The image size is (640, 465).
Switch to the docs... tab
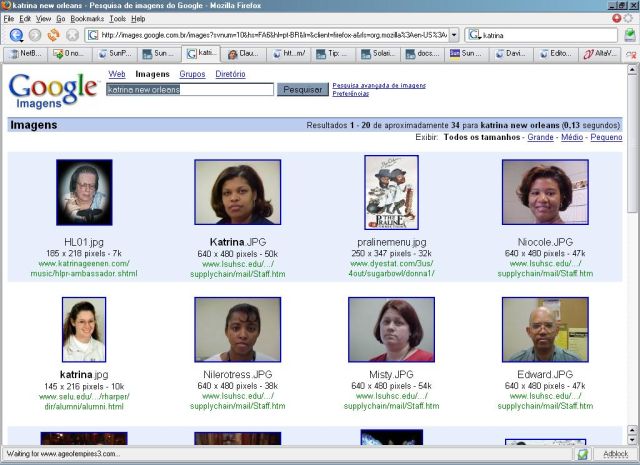(x=422, y=54)
